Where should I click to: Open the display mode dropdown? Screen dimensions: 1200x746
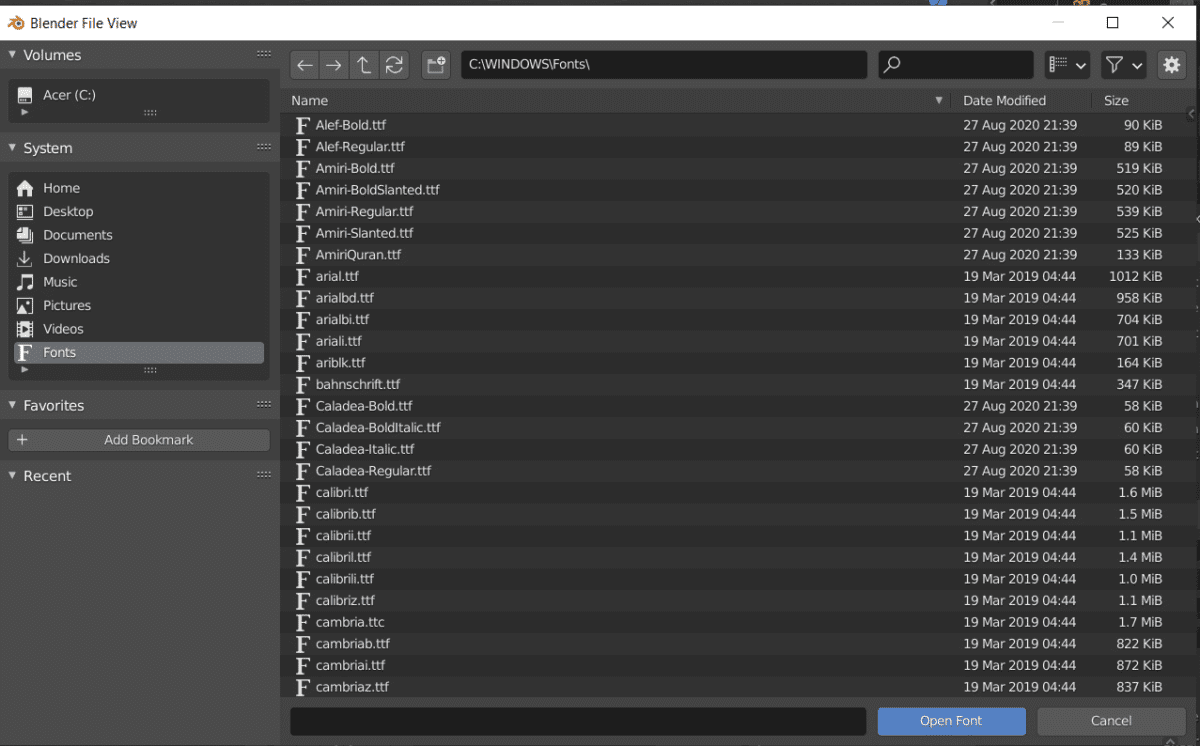pos(1067,65)
